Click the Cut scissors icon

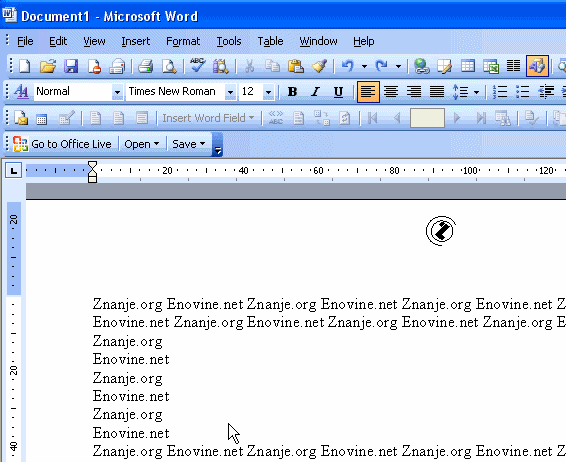pos(249,66)
